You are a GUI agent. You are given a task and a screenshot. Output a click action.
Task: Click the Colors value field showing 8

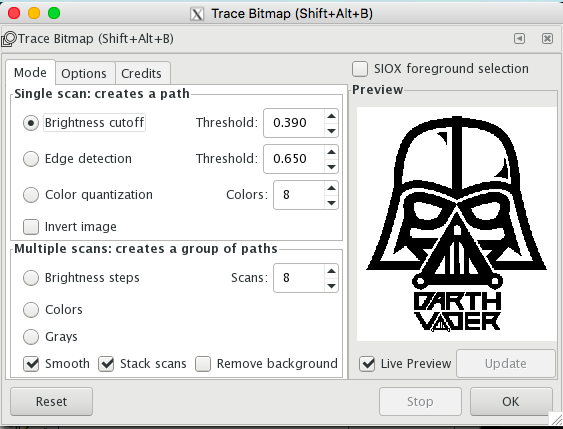click(299, 195)
